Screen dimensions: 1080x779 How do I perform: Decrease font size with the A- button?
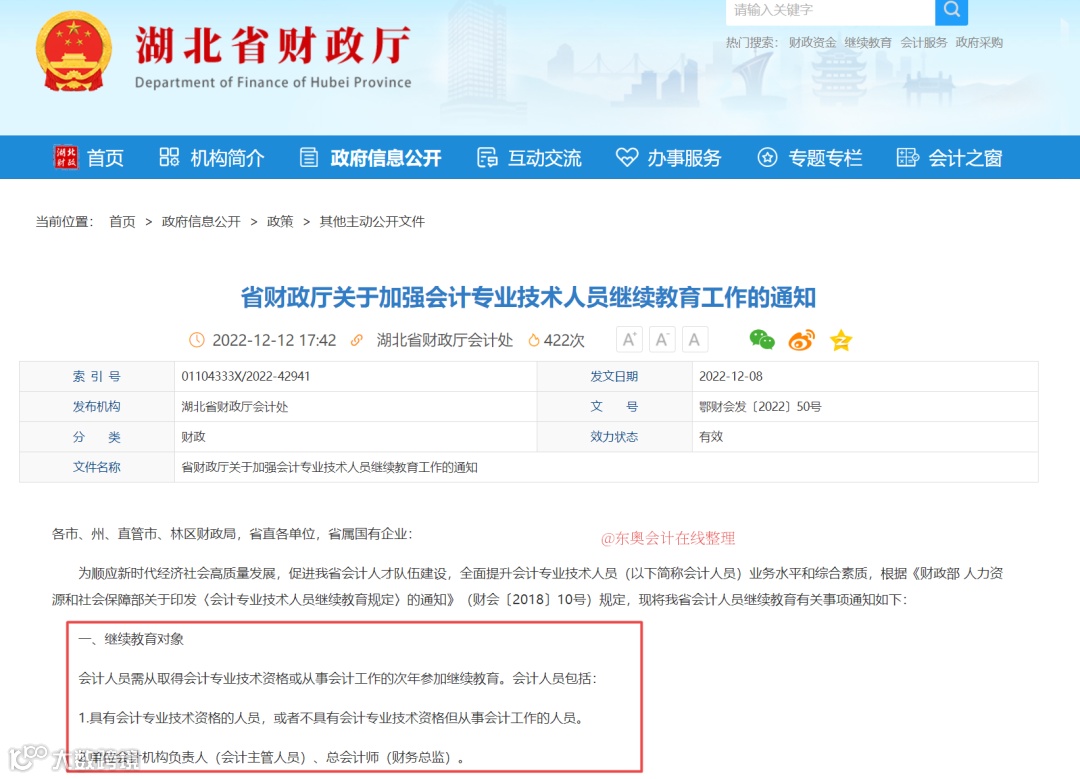pyautogui.click(x=662, y=340)
